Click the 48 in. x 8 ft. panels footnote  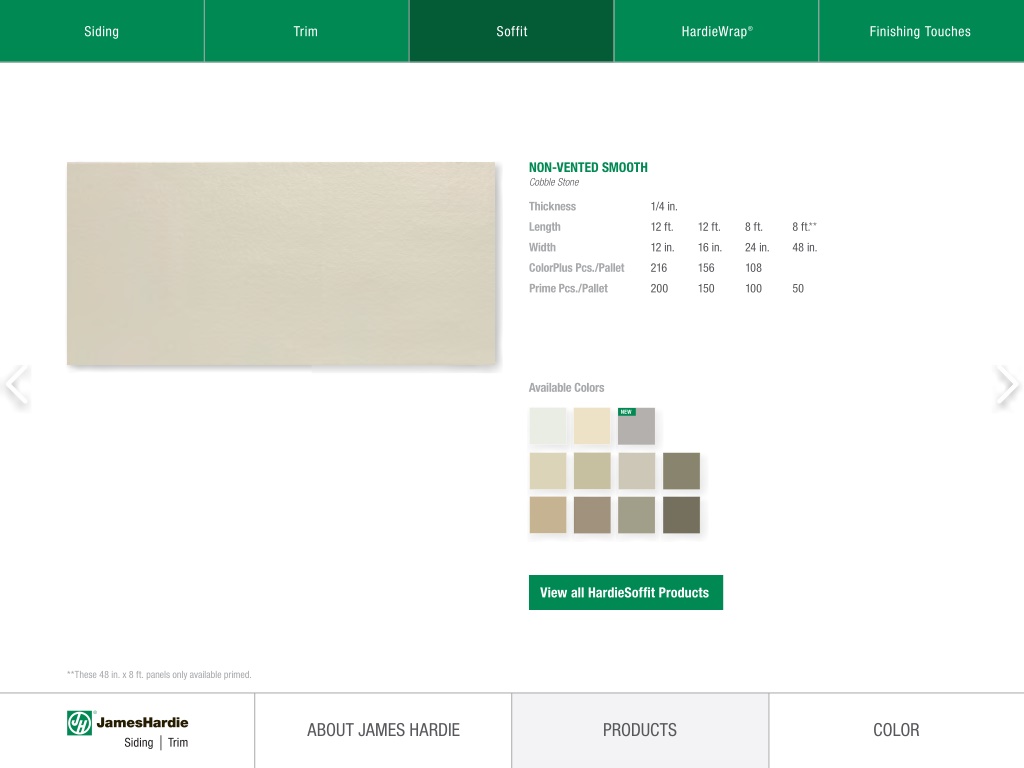click(x=159, y=675)
